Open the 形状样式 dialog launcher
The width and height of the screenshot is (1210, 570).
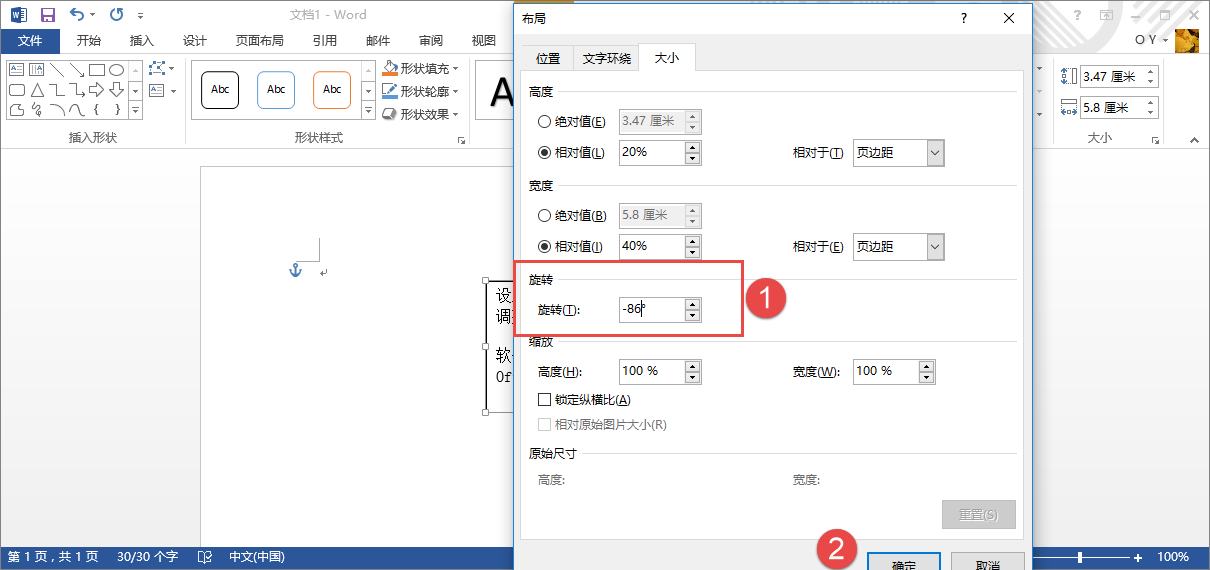(462, 140)
